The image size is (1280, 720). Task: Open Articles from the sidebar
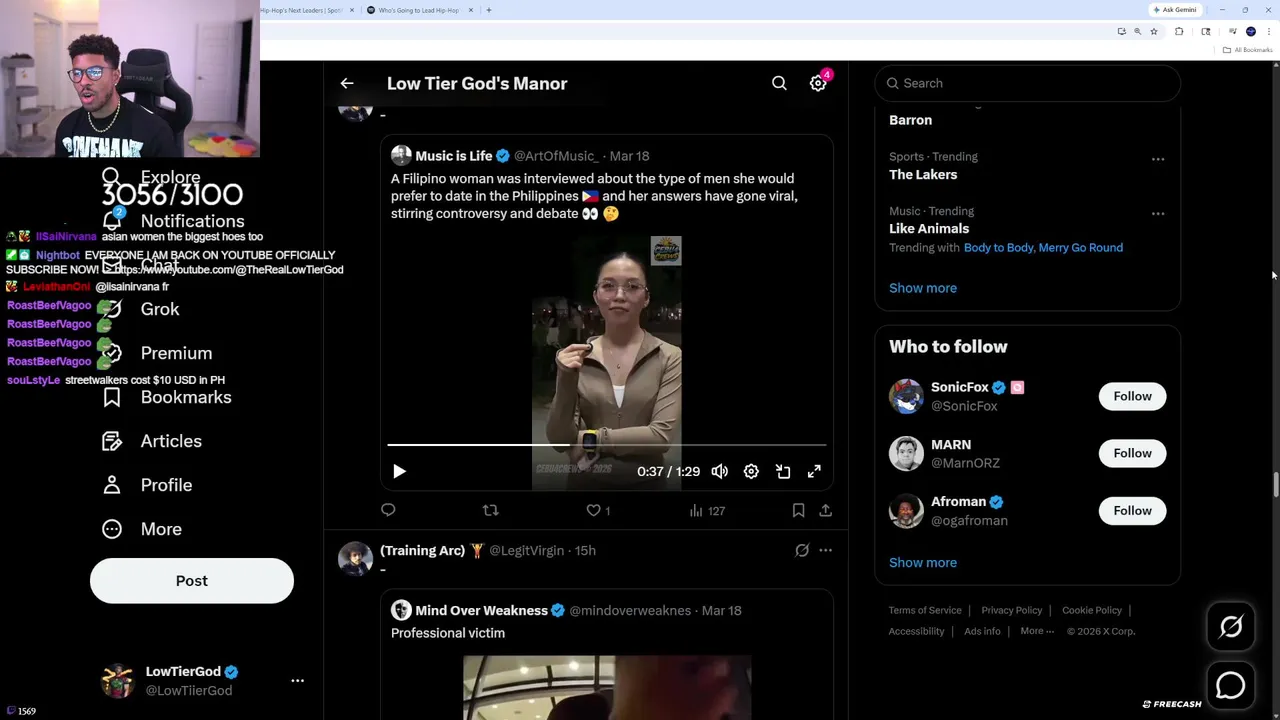(x=152, y=441)
